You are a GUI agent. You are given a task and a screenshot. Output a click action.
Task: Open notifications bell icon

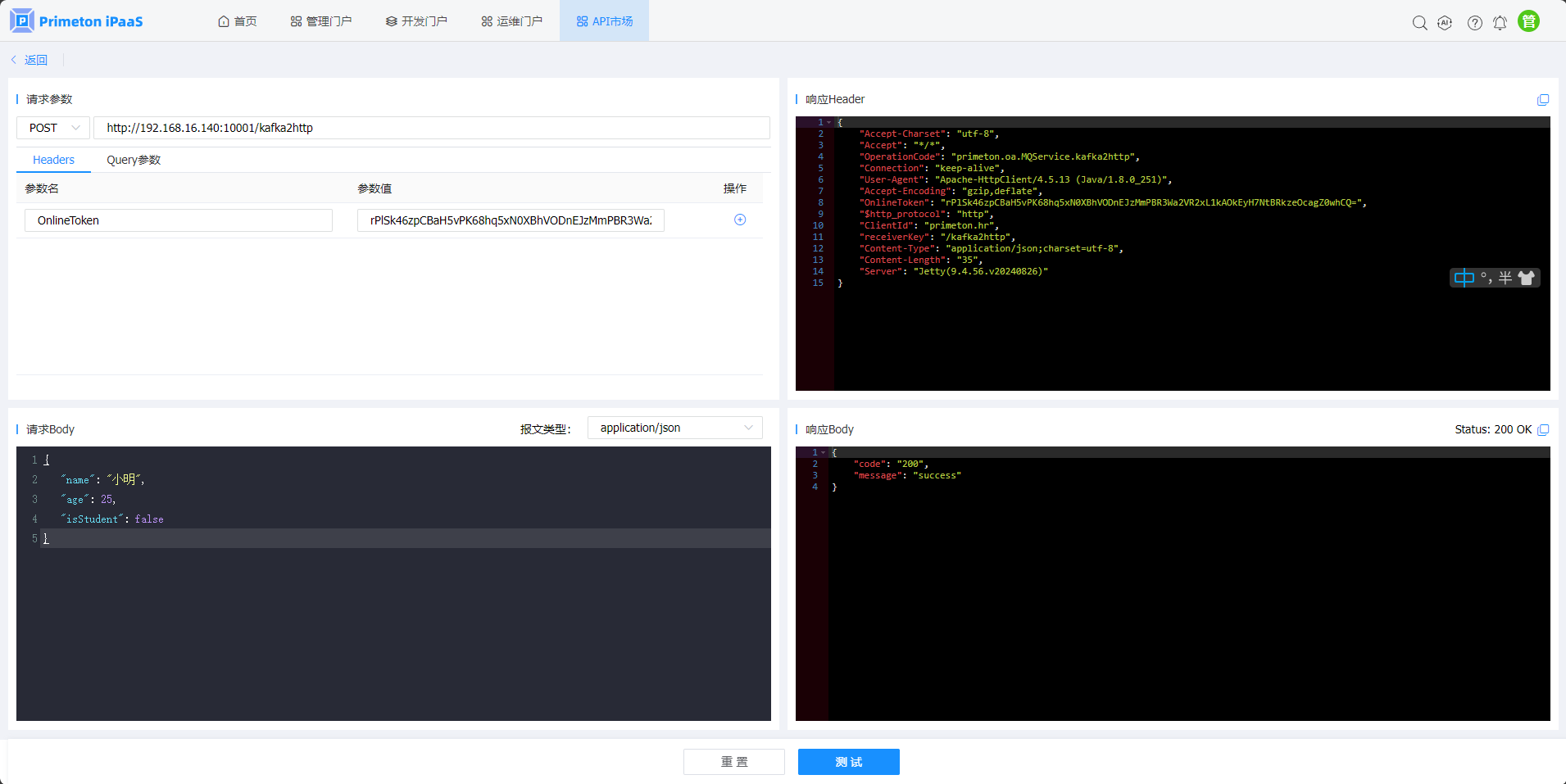pyautogui.click(x=1500, y=23)
